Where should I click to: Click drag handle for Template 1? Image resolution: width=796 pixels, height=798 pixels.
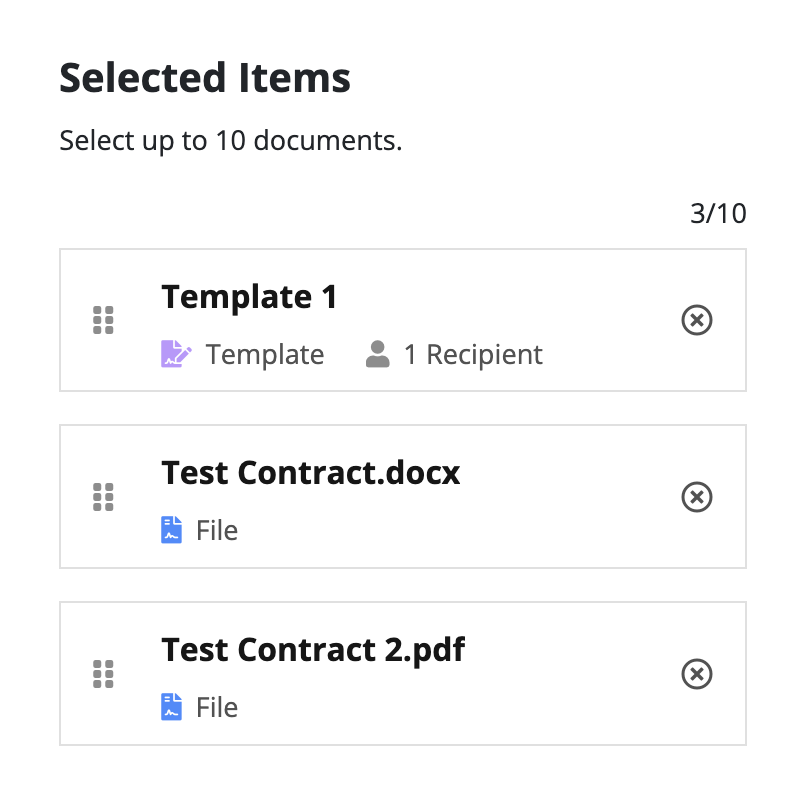(103, 320)
